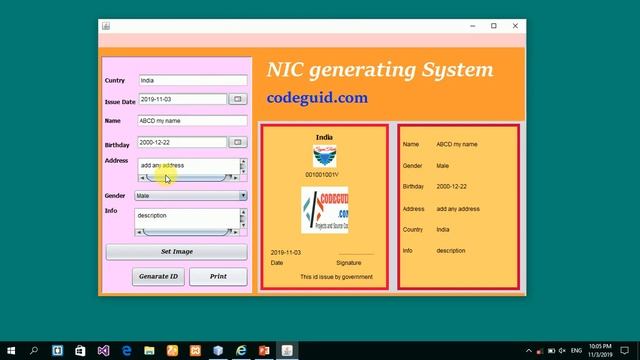Click the Genarate ID button
Image resolution: width=640 pixels, height=360 pixels.
(158, 276)
